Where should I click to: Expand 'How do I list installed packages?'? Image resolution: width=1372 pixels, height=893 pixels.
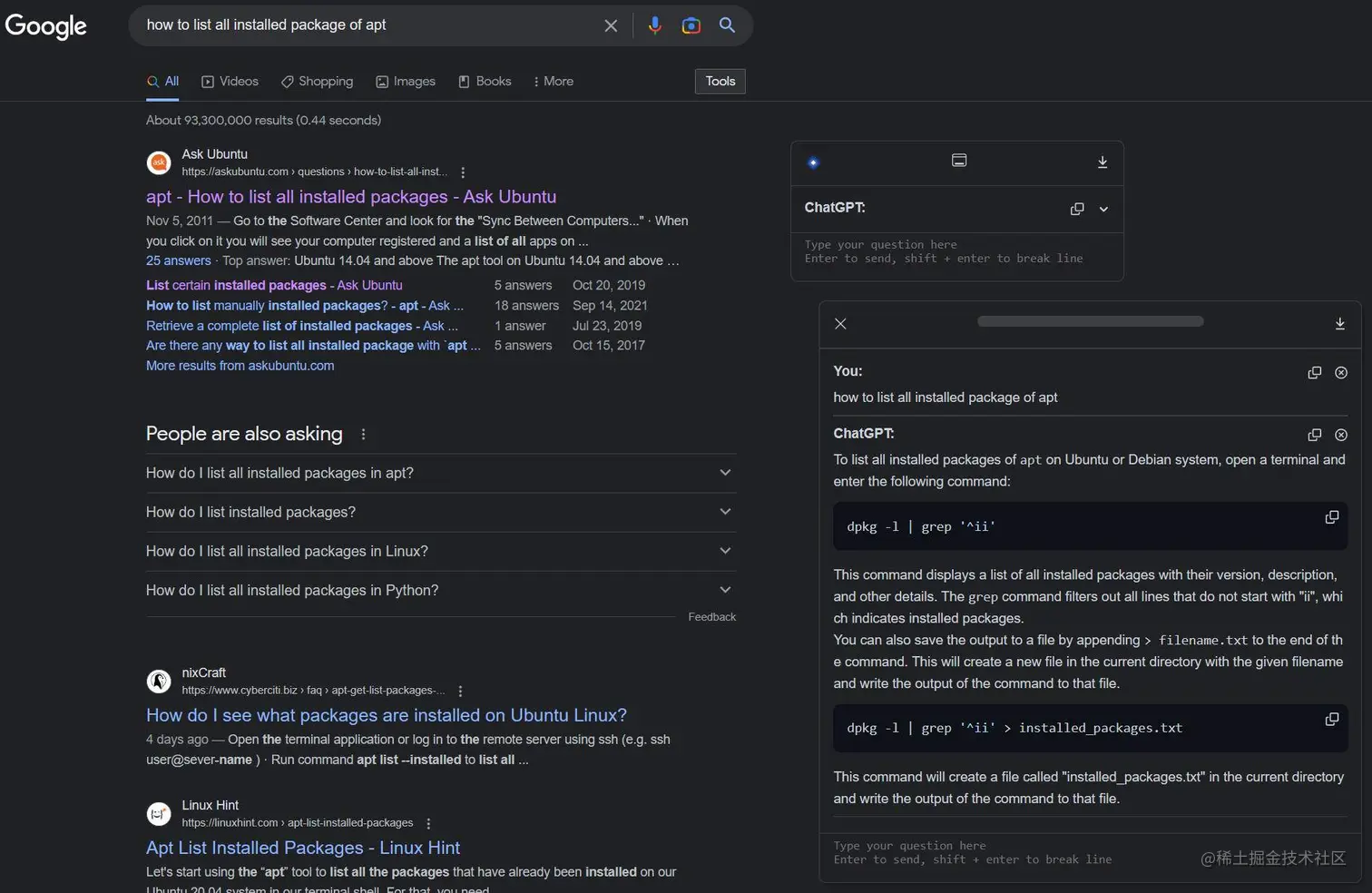click(441, 512)
